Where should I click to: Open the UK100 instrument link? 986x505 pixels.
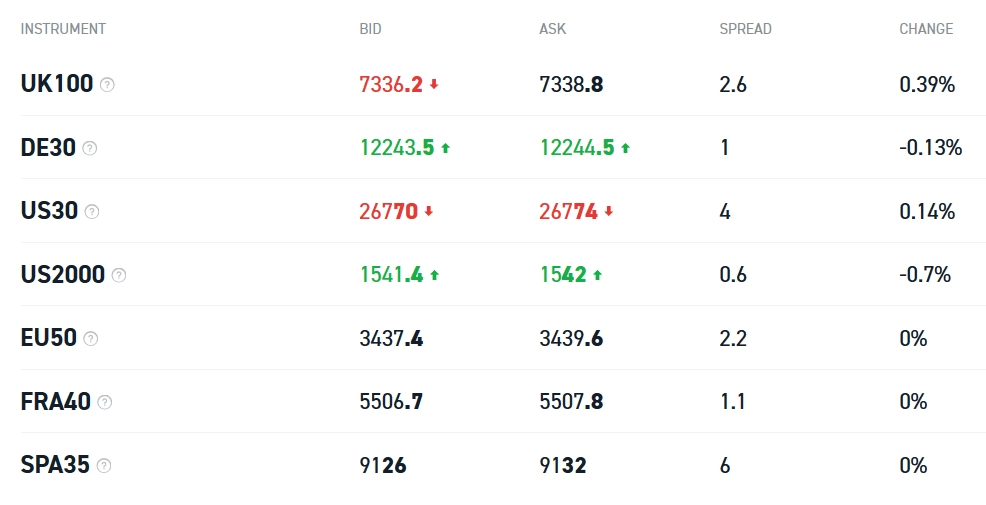point(57,85)
